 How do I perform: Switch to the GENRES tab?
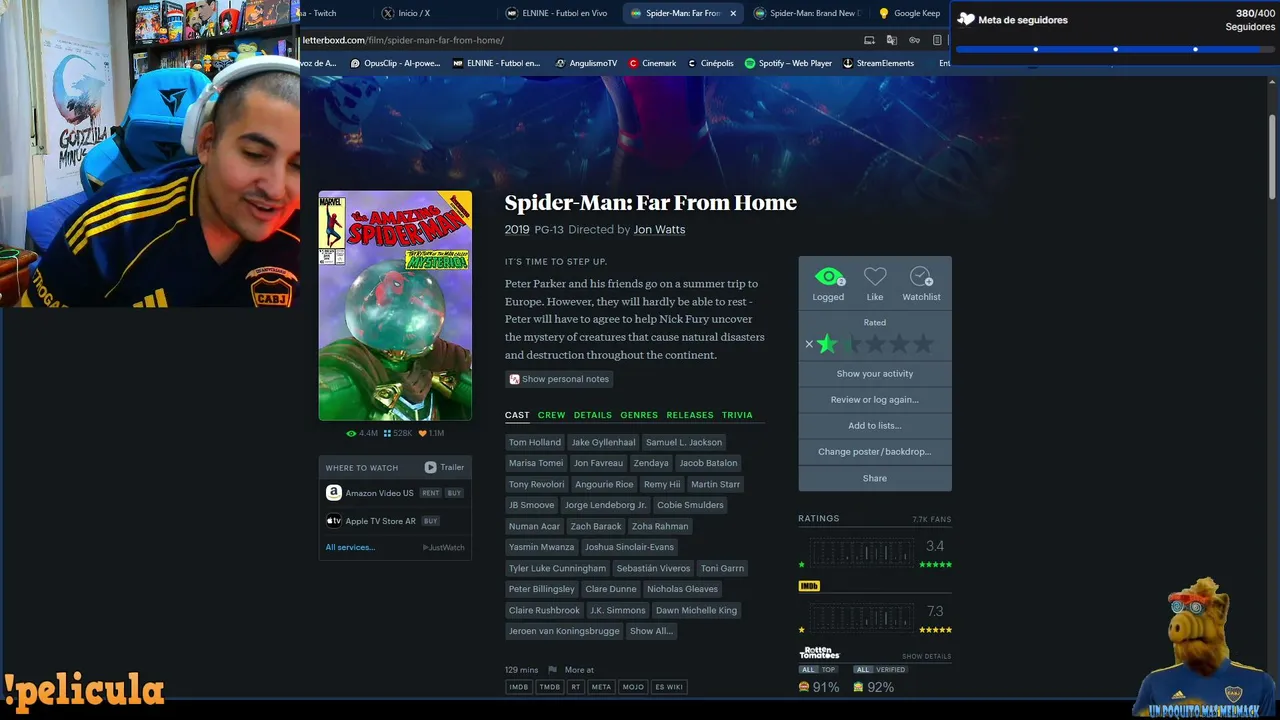[x=639, y=415]
